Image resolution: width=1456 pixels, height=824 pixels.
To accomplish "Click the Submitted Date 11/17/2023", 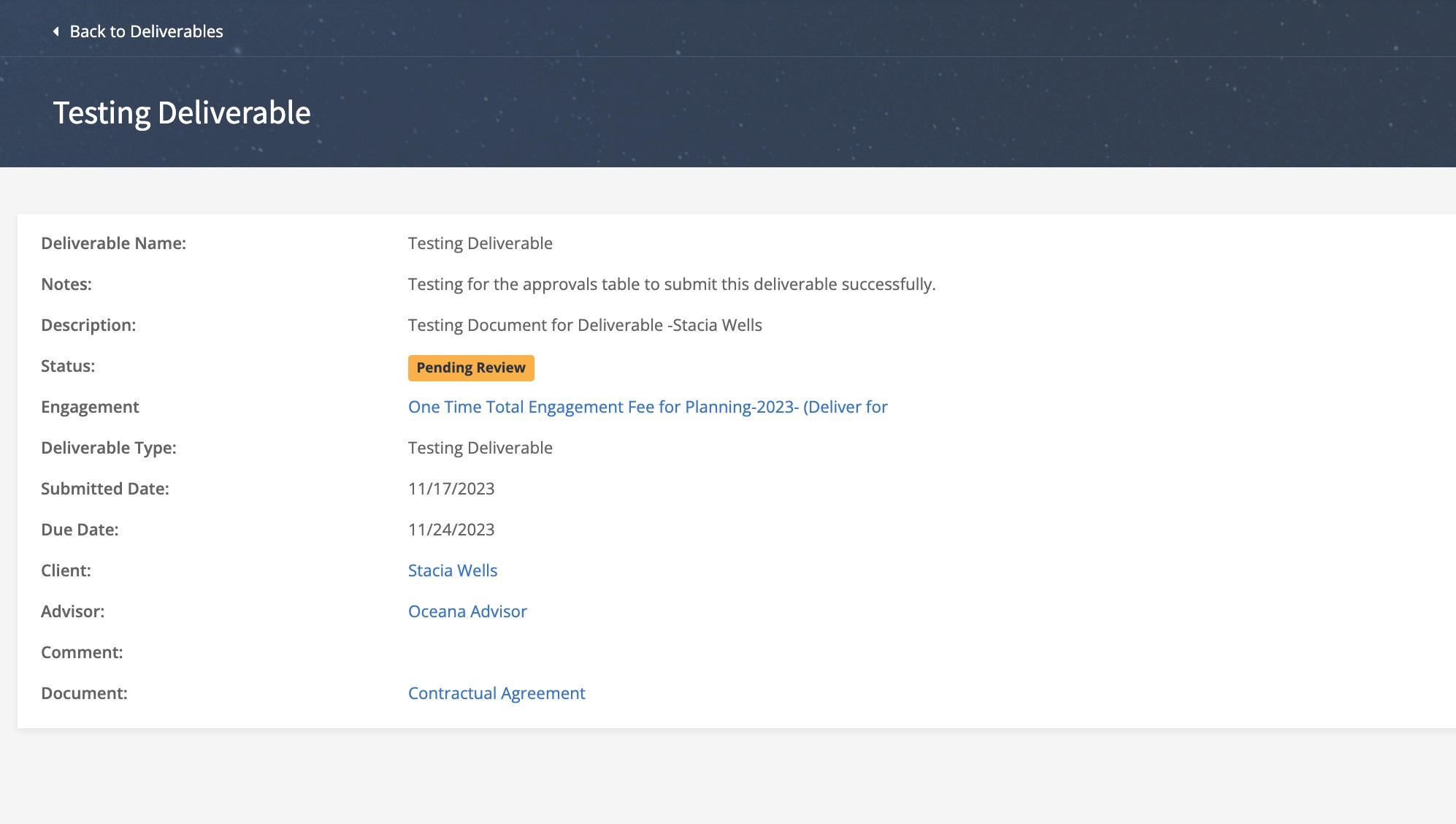I will 451,489.
